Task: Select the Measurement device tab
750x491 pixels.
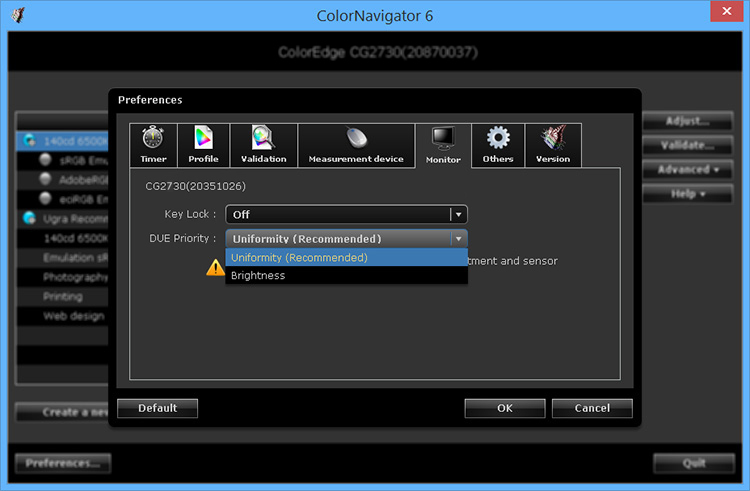Action: (356, 145)
